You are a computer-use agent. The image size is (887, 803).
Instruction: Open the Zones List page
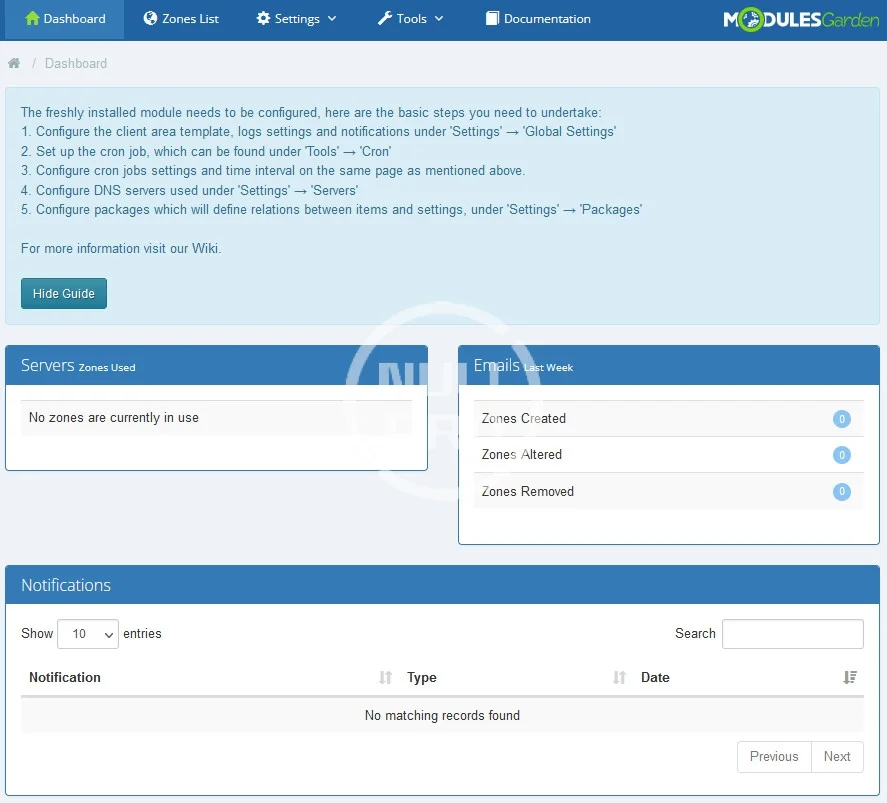181,19
